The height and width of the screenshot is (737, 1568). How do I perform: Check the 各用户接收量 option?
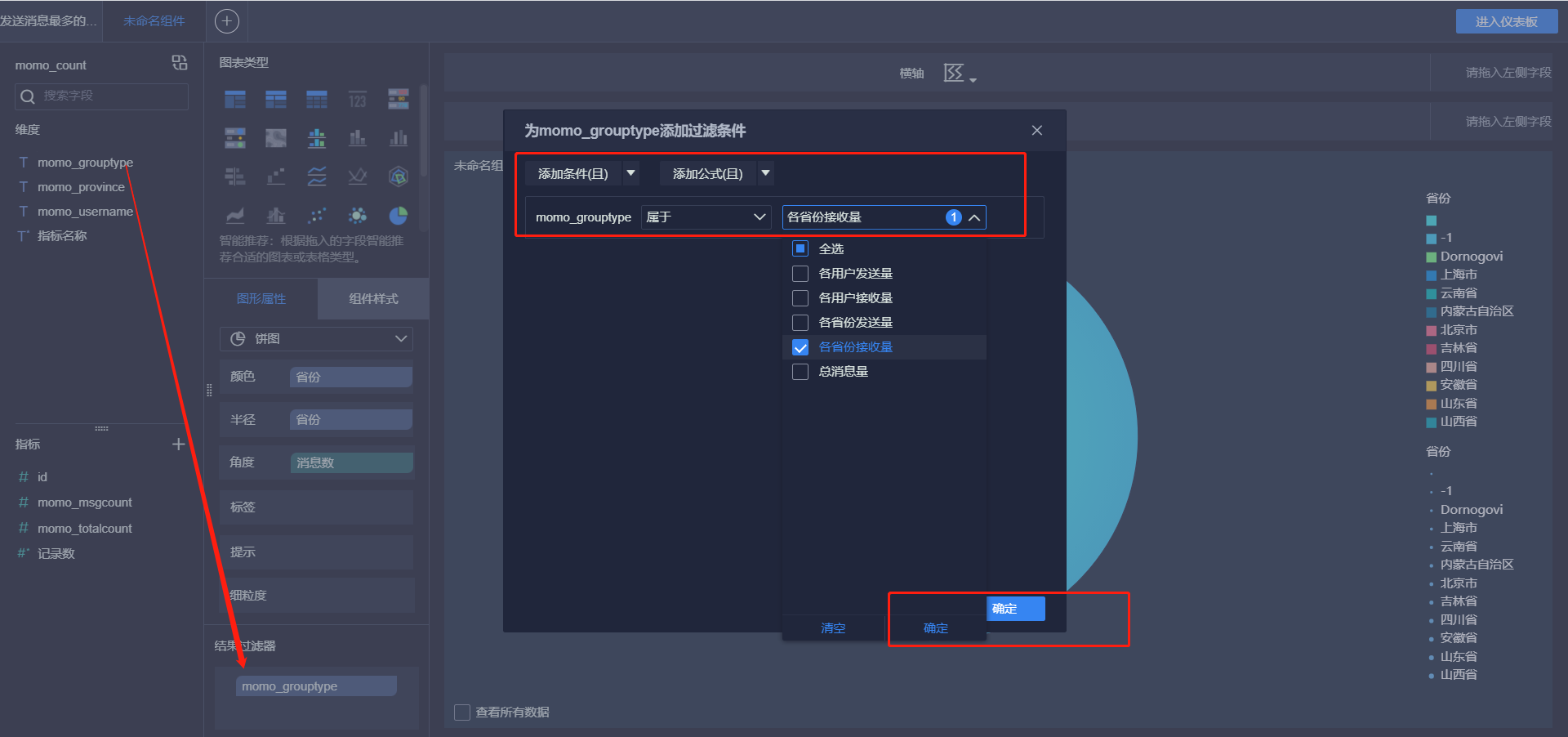[800, 297]
